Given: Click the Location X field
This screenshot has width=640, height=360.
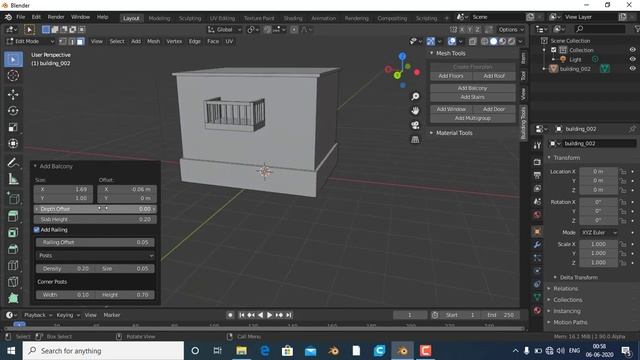Looking at the screenshot, I should pyautogui.click(x=598, y=172).
